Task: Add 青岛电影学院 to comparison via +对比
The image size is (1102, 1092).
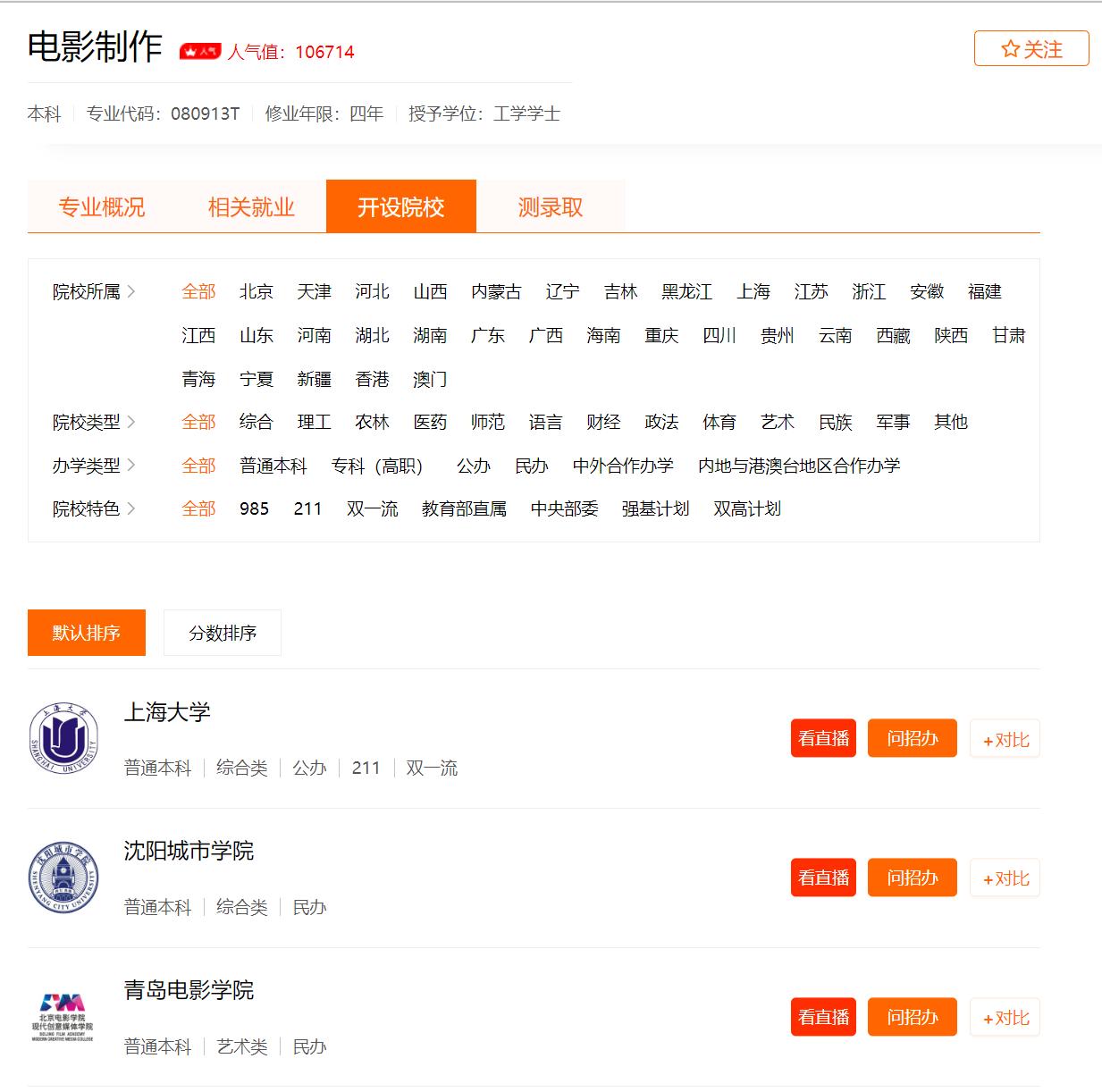Action: point(1005,1016)
